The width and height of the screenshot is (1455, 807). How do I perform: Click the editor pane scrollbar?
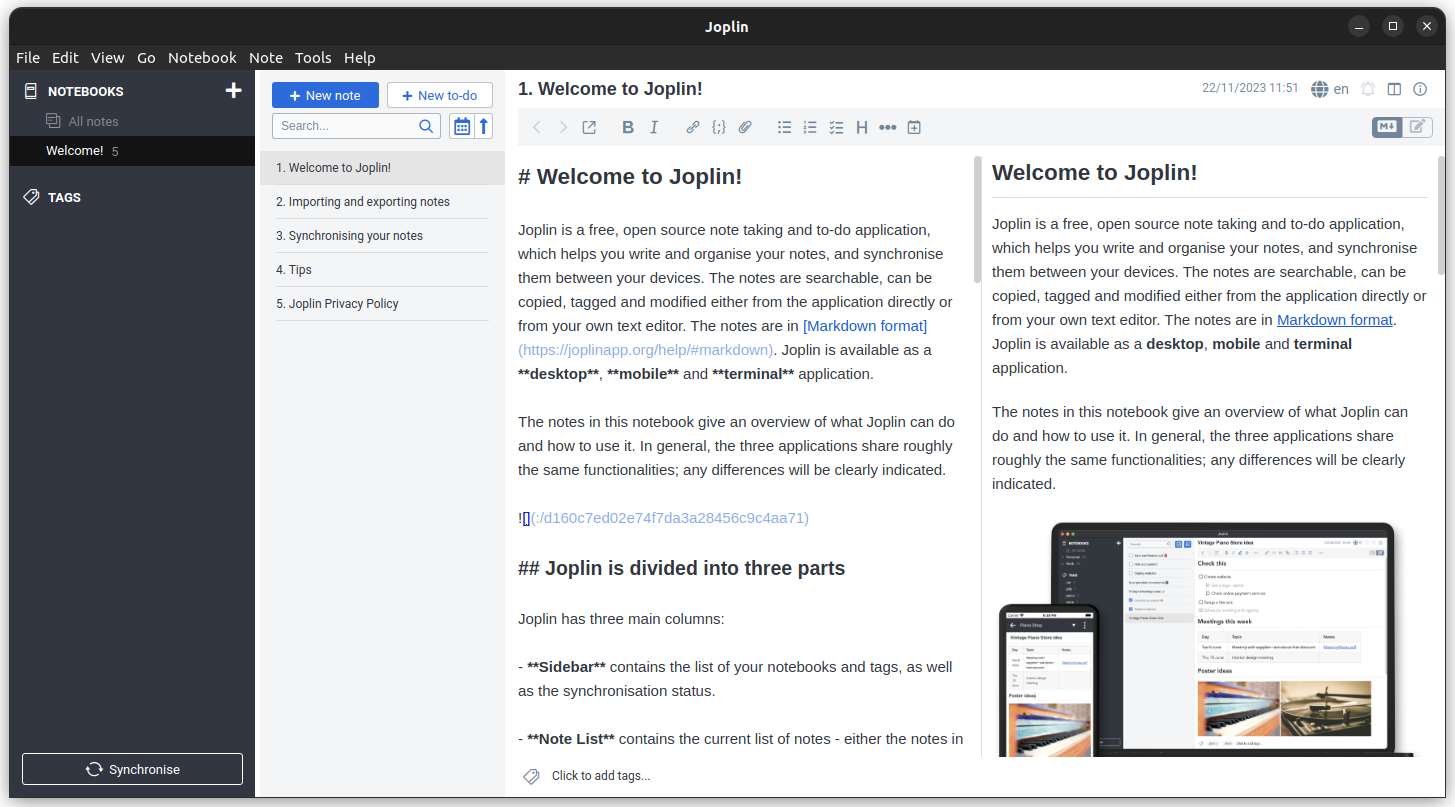[977, 220]
